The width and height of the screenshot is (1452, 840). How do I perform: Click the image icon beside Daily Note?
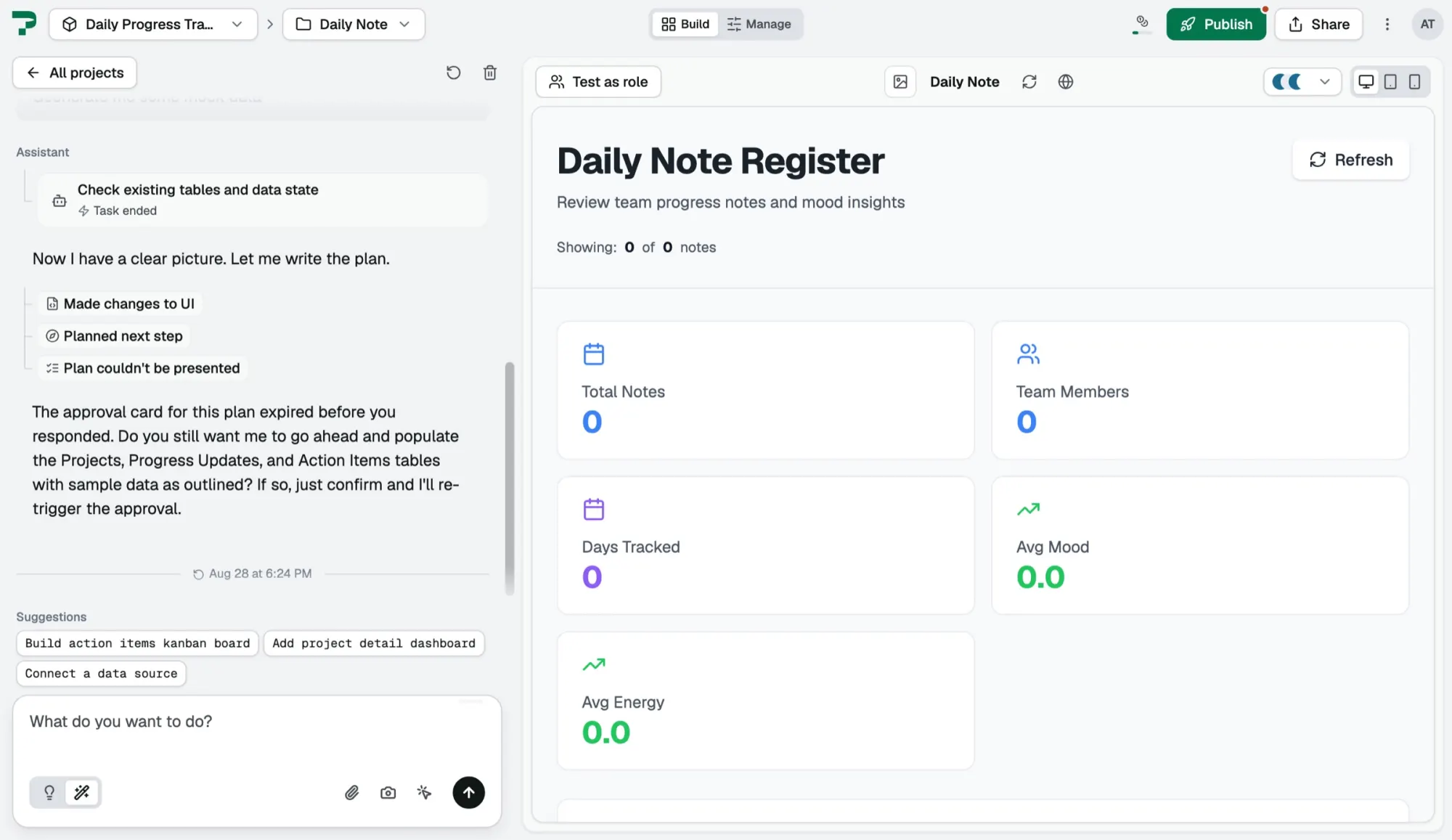[900, 82]
